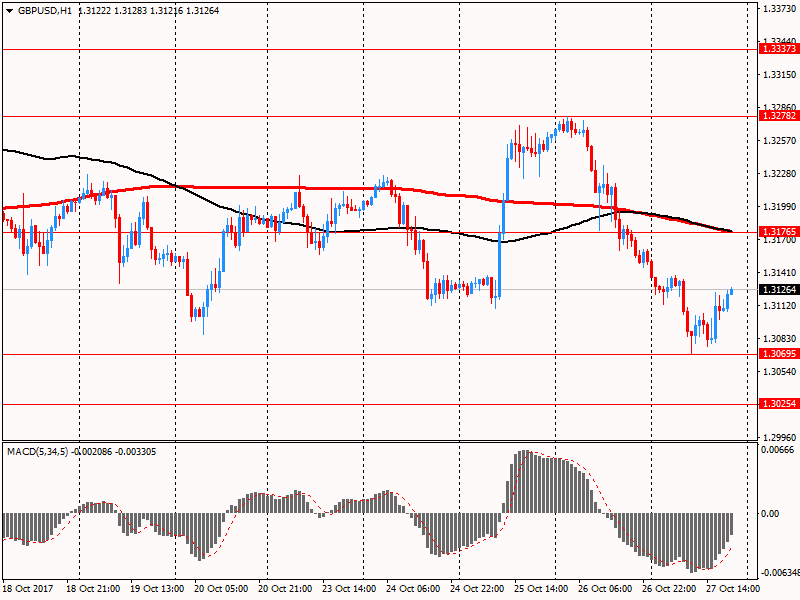Select the MACD(5,34,5) indicator label

coord(37,452)
